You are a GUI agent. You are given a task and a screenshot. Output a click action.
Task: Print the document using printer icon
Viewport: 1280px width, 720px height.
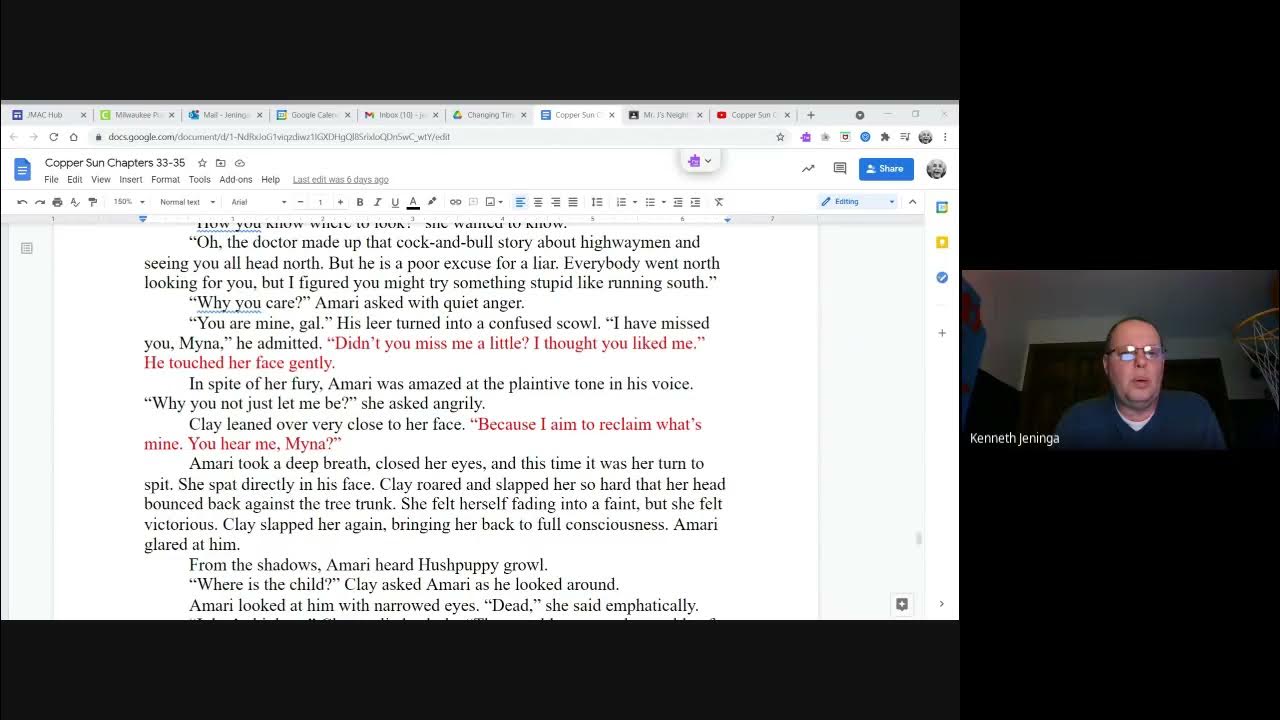[57, 202]
